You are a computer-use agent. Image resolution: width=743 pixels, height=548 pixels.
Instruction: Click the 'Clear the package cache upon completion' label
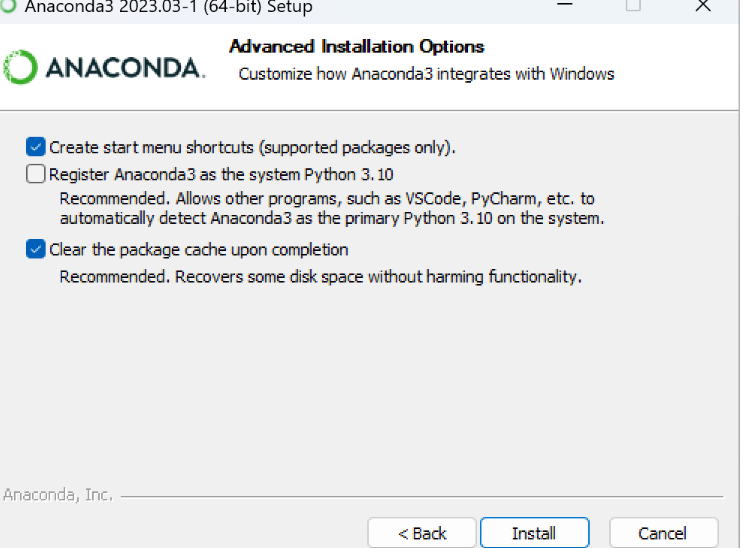[199, 249]
